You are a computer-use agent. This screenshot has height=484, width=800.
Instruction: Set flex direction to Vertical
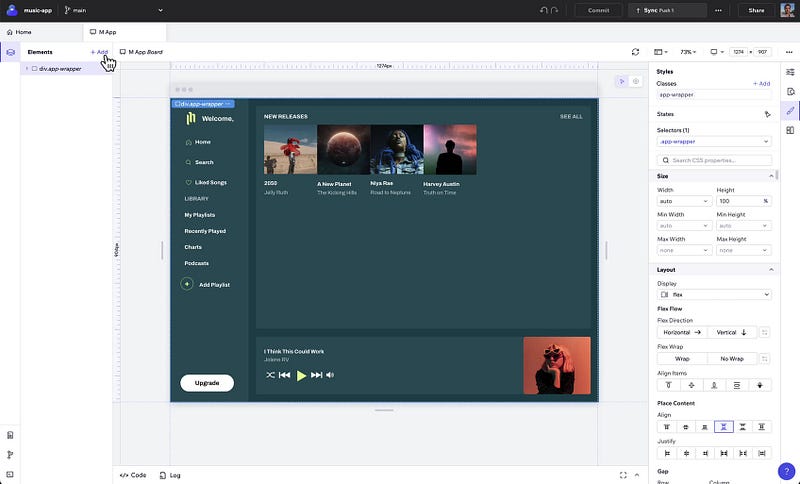[732, 332]
